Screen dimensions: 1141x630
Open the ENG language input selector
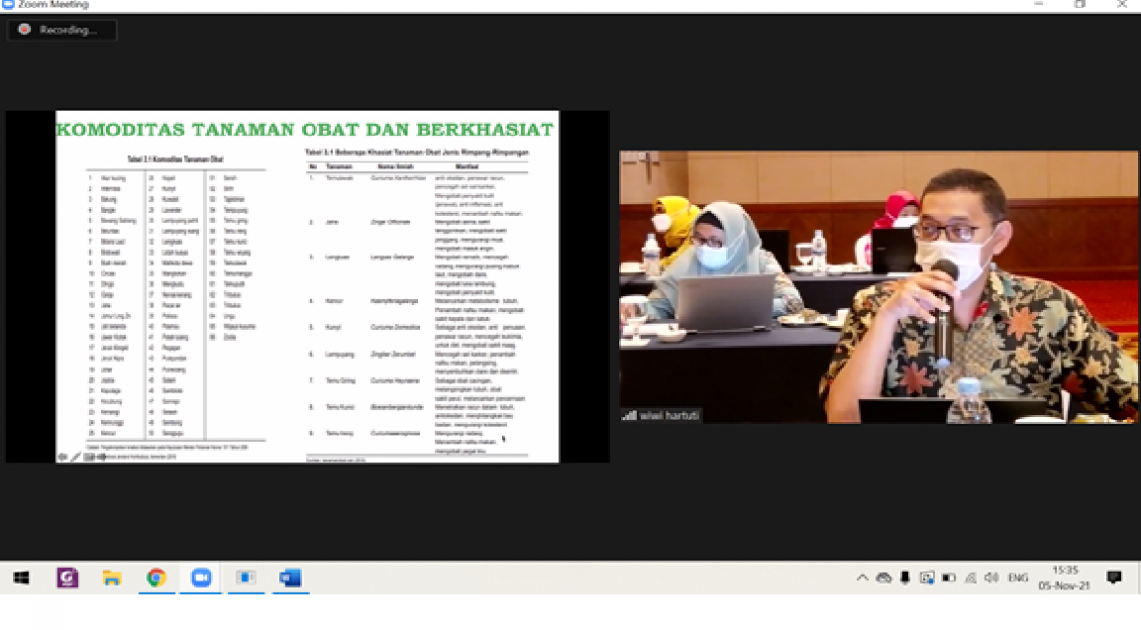click(x=1017, y=578)
